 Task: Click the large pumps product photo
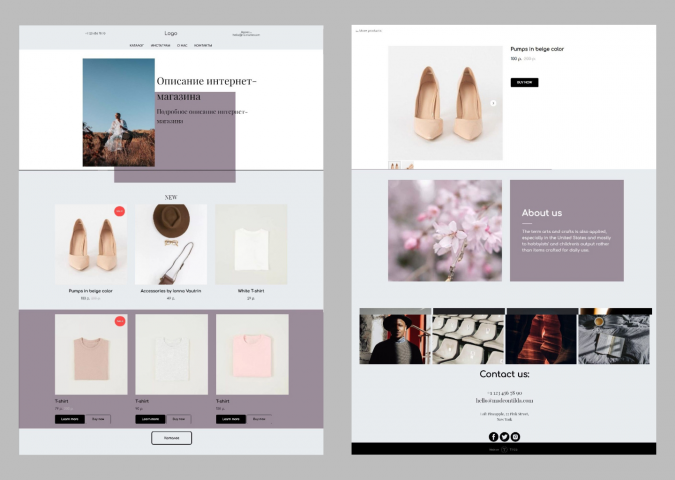(445, 103)
